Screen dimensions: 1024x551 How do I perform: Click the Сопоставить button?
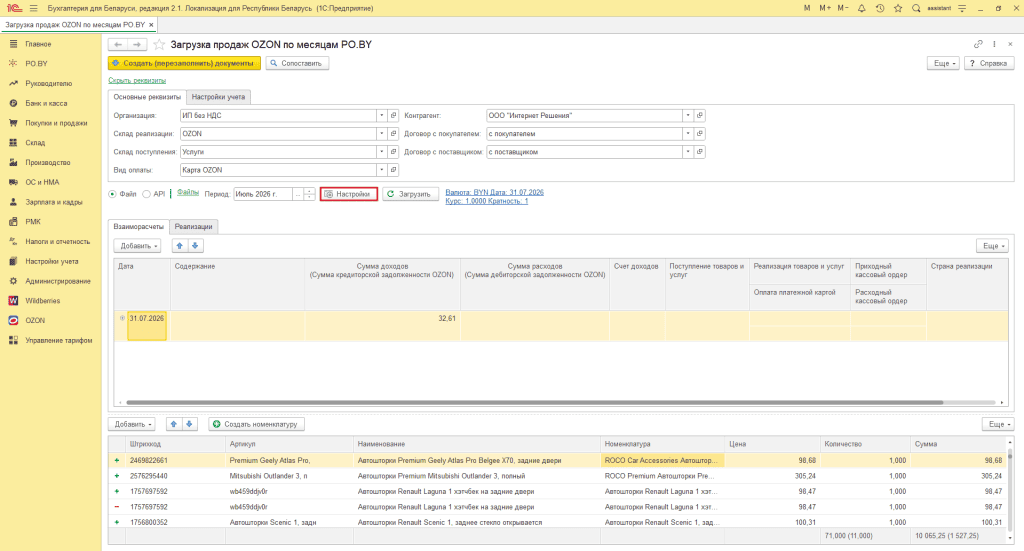(297, 63)
